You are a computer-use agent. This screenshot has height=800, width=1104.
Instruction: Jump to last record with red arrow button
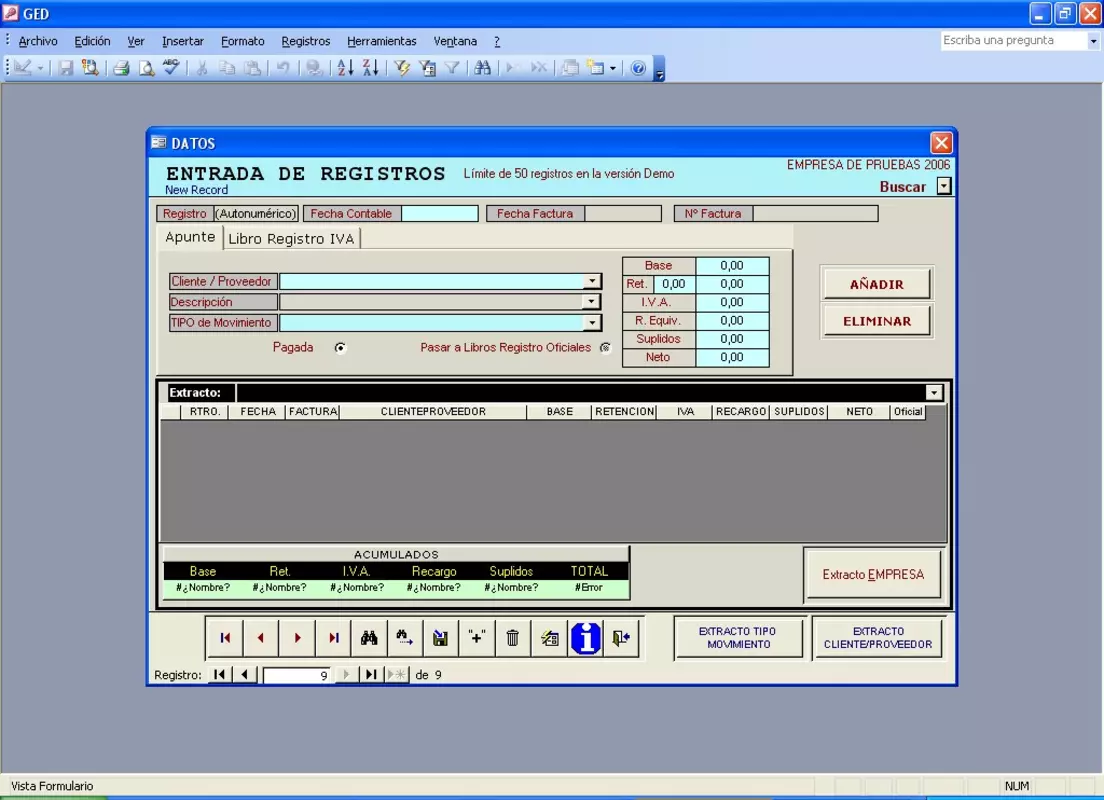point(334,638)
